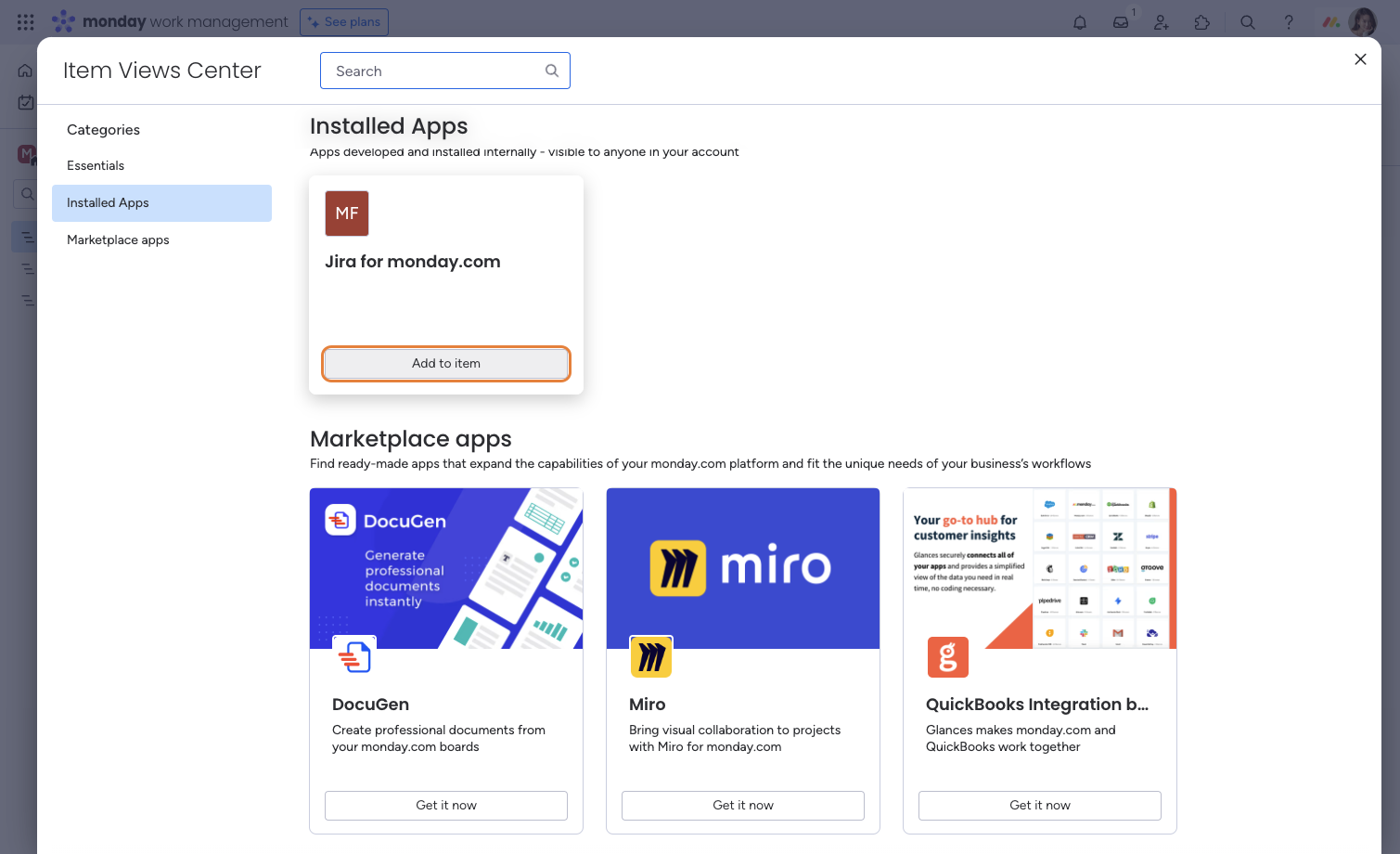Click the DocuGen small app icon
This screenshot has width=1400, height=854.
tap(354, 656)
